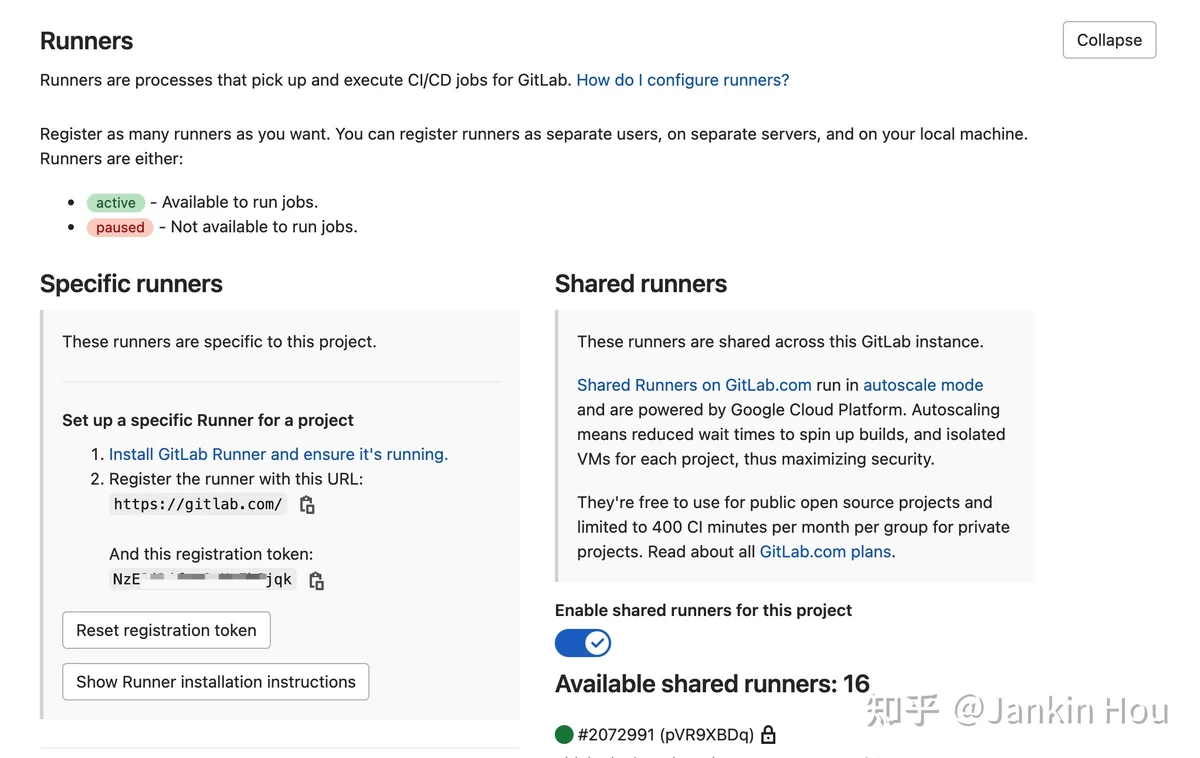Reset the registration token

tap(166, 630)
